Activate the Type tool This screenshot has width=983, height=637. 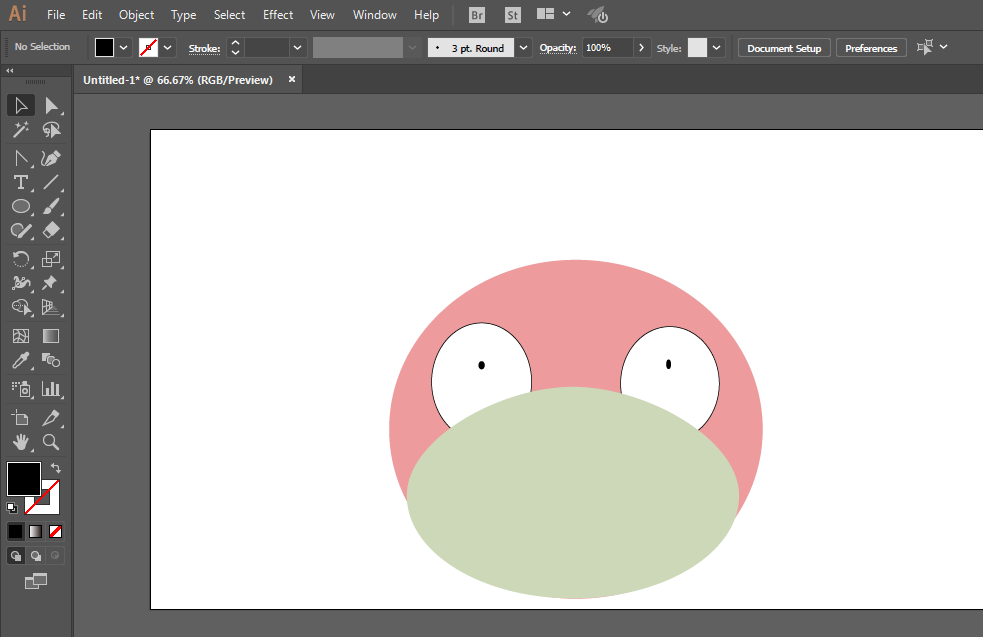click(x=20, y=182)
